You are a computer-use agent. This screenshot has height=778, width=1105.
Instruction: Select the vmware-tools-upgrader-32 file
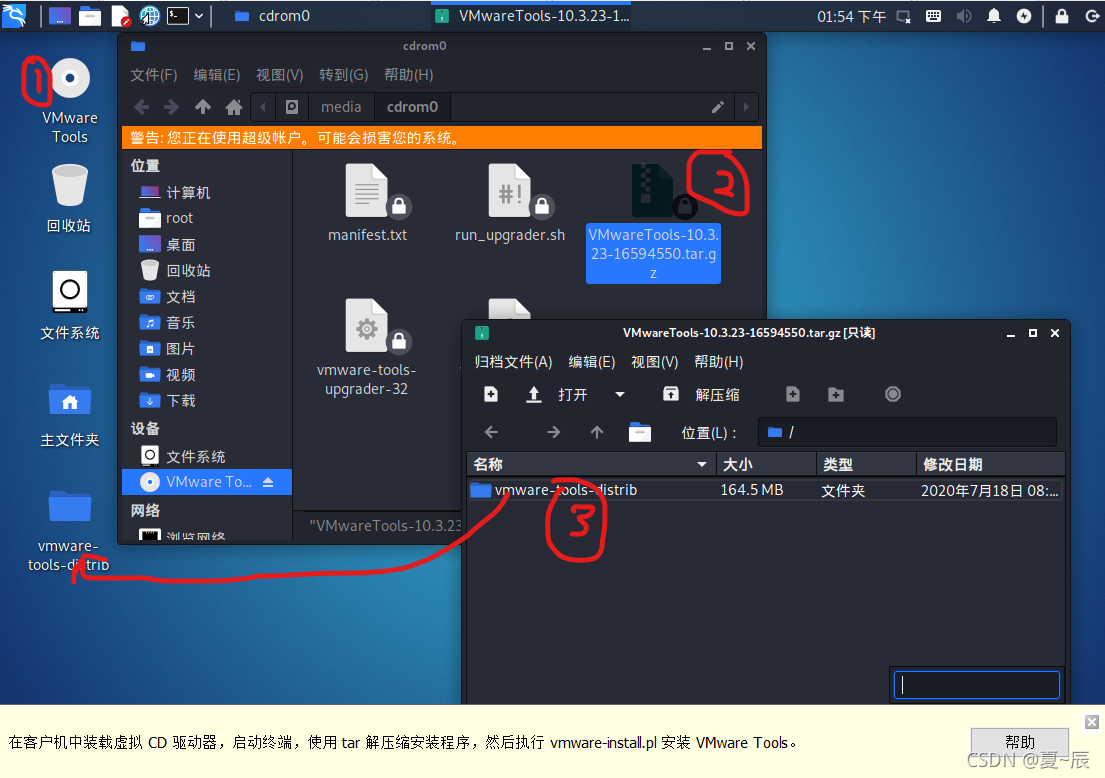(366, 348)
